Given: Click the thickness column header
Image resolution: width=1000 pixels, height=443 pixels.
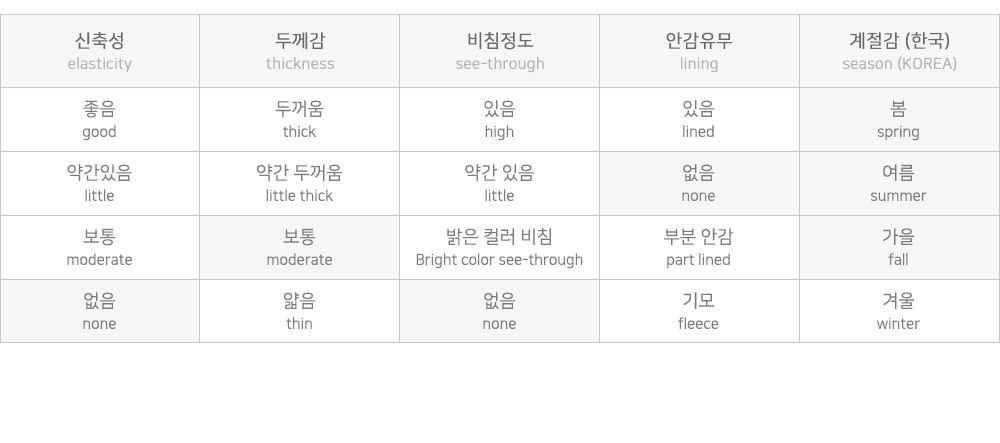Looking at the screenshot, I should 300,51.
